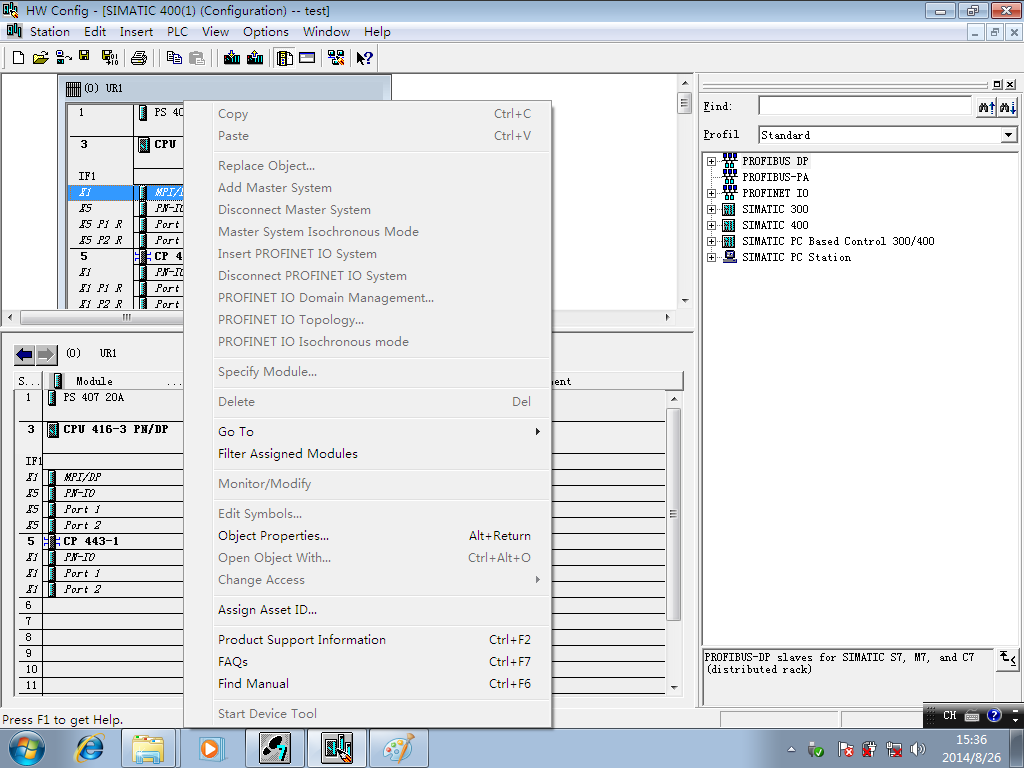The width and height of the screenshot is (1024, 768).
Task: Click the Open ONLINE station toolbar icon
Action: coord(63,58)
